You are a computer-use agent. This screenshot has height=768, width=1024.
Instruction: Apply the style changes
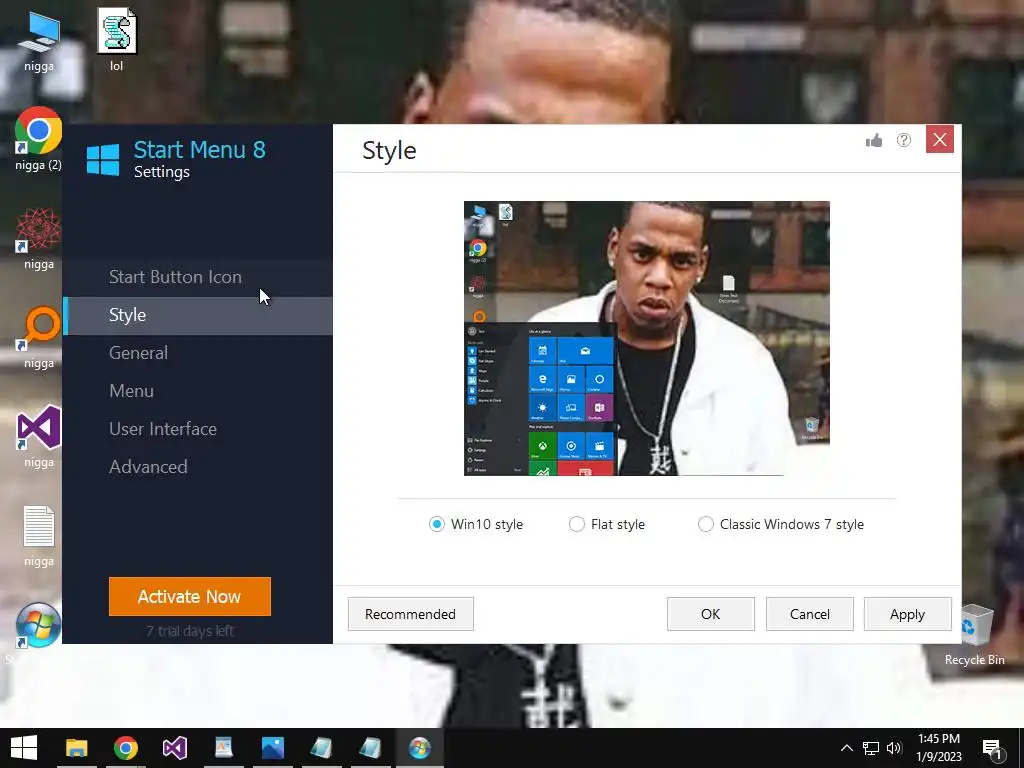(x=908, y=614)
